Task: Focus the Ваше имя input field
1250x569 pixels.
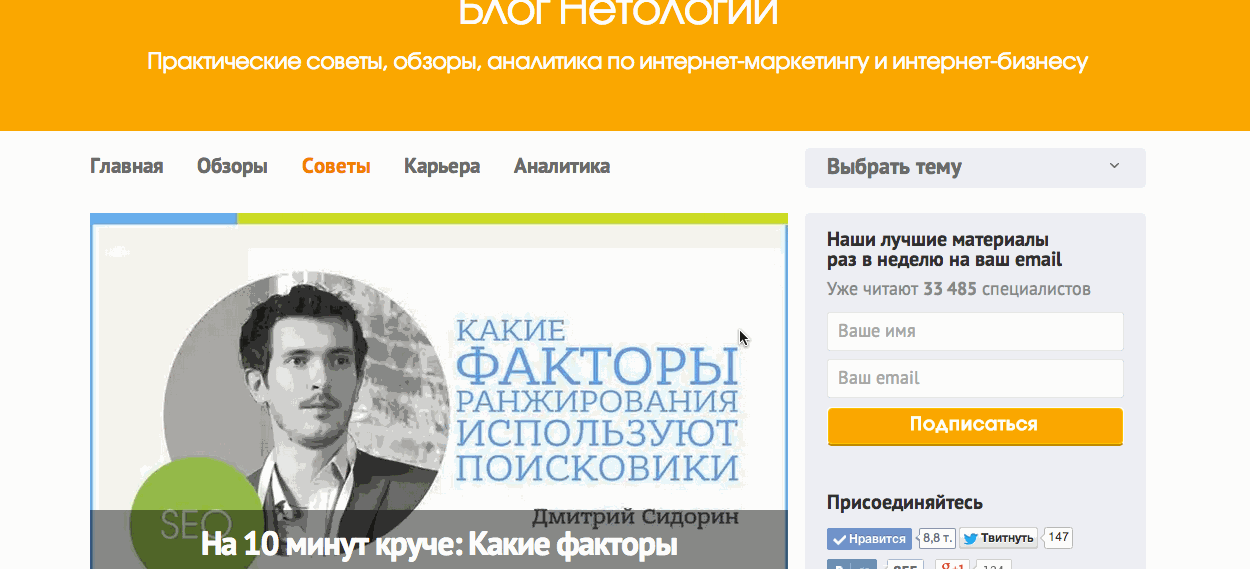Action: click(x=975, y=331)
